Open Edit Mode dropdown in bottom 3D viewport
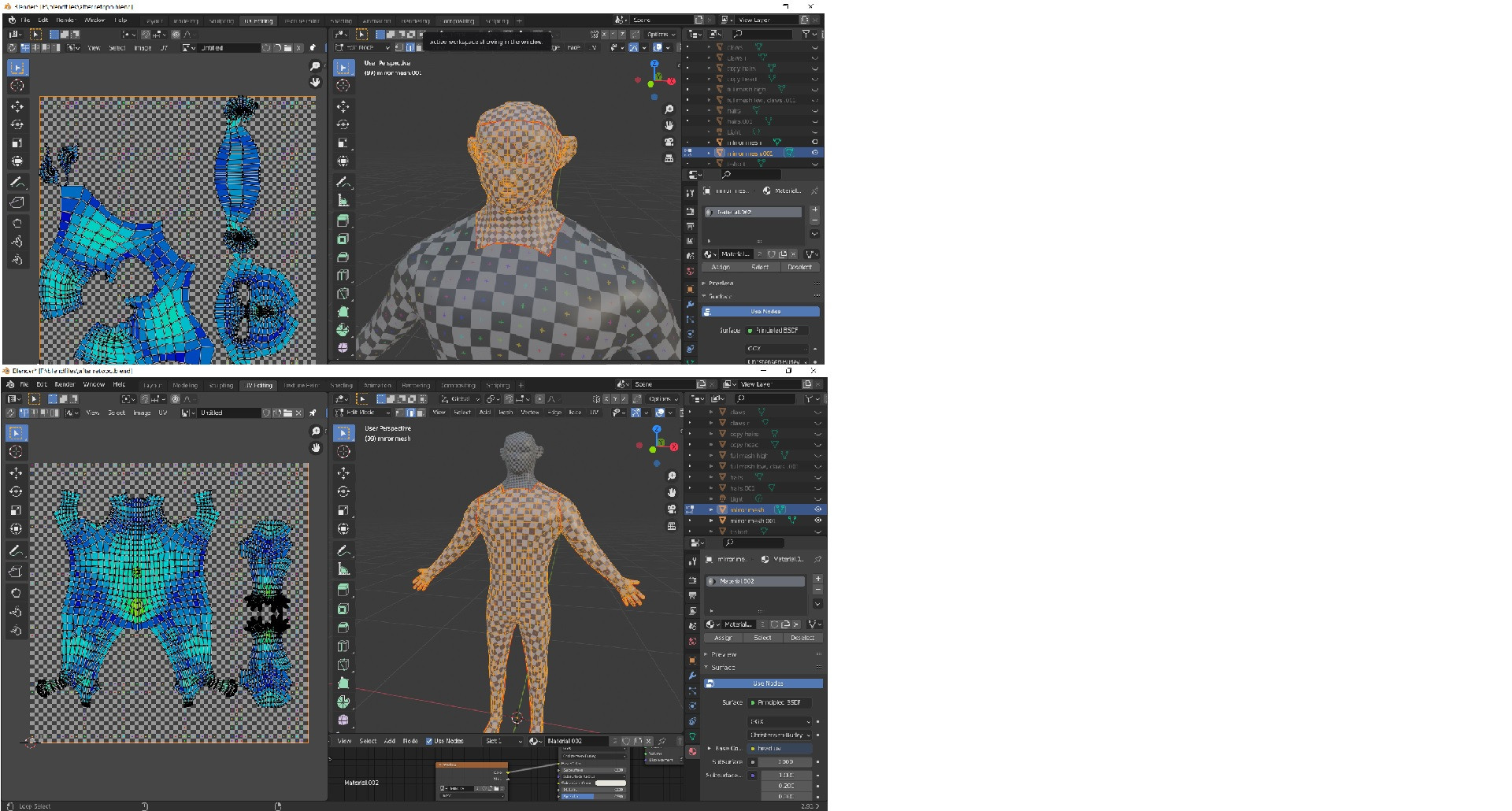This screenshot has height=811, width=1512. [363, 412]
